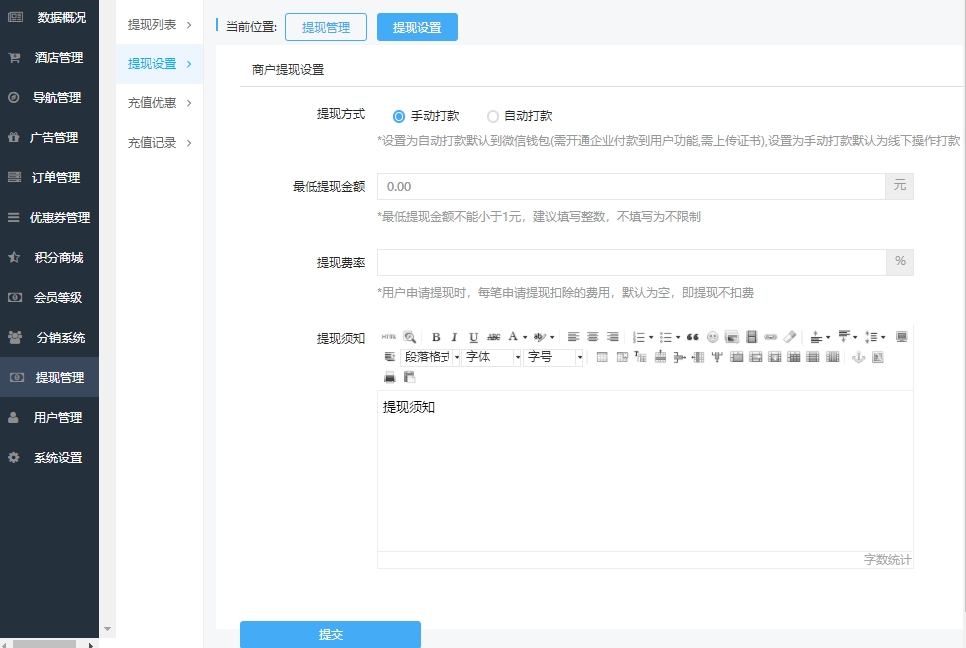Image resolution: width=966 pixels, height=648 pixels.
Task: Align text left in editor
Action: point(574,337)
